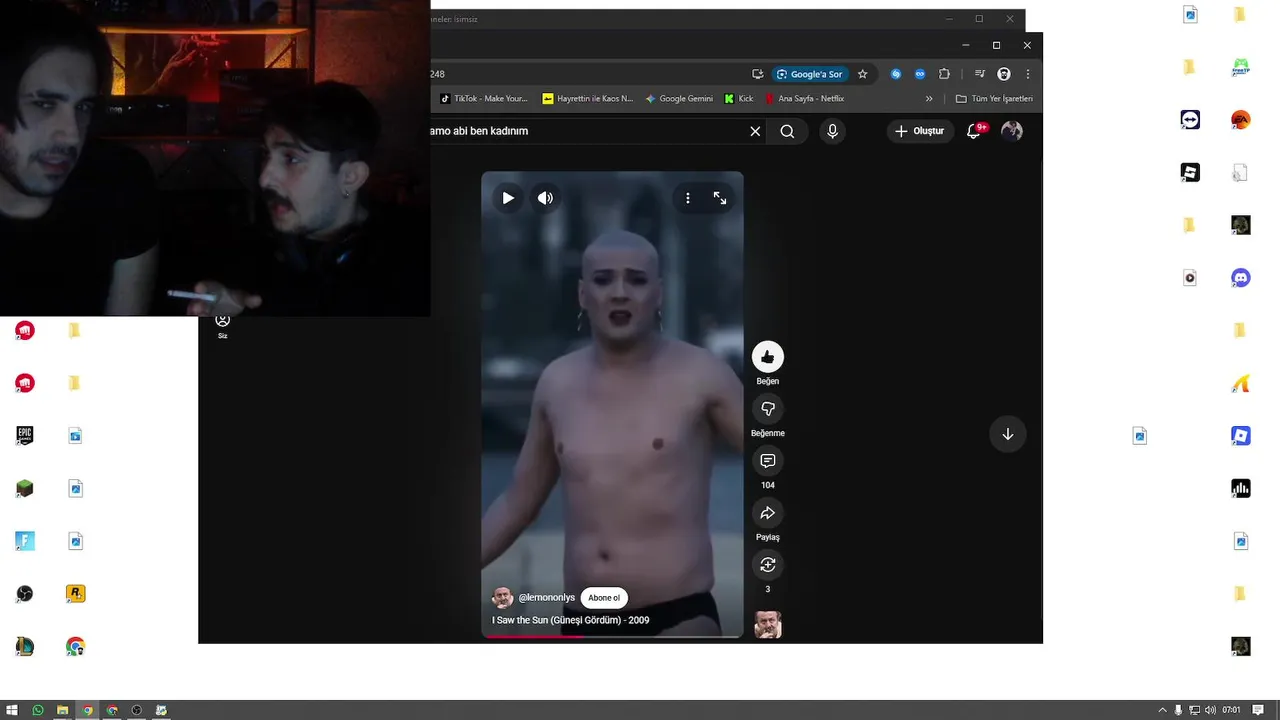Image resolution: width=1280 pixels, height=720 pixels.
Task: Open File Explorer from the taskbar
Action: pos(62,710)
